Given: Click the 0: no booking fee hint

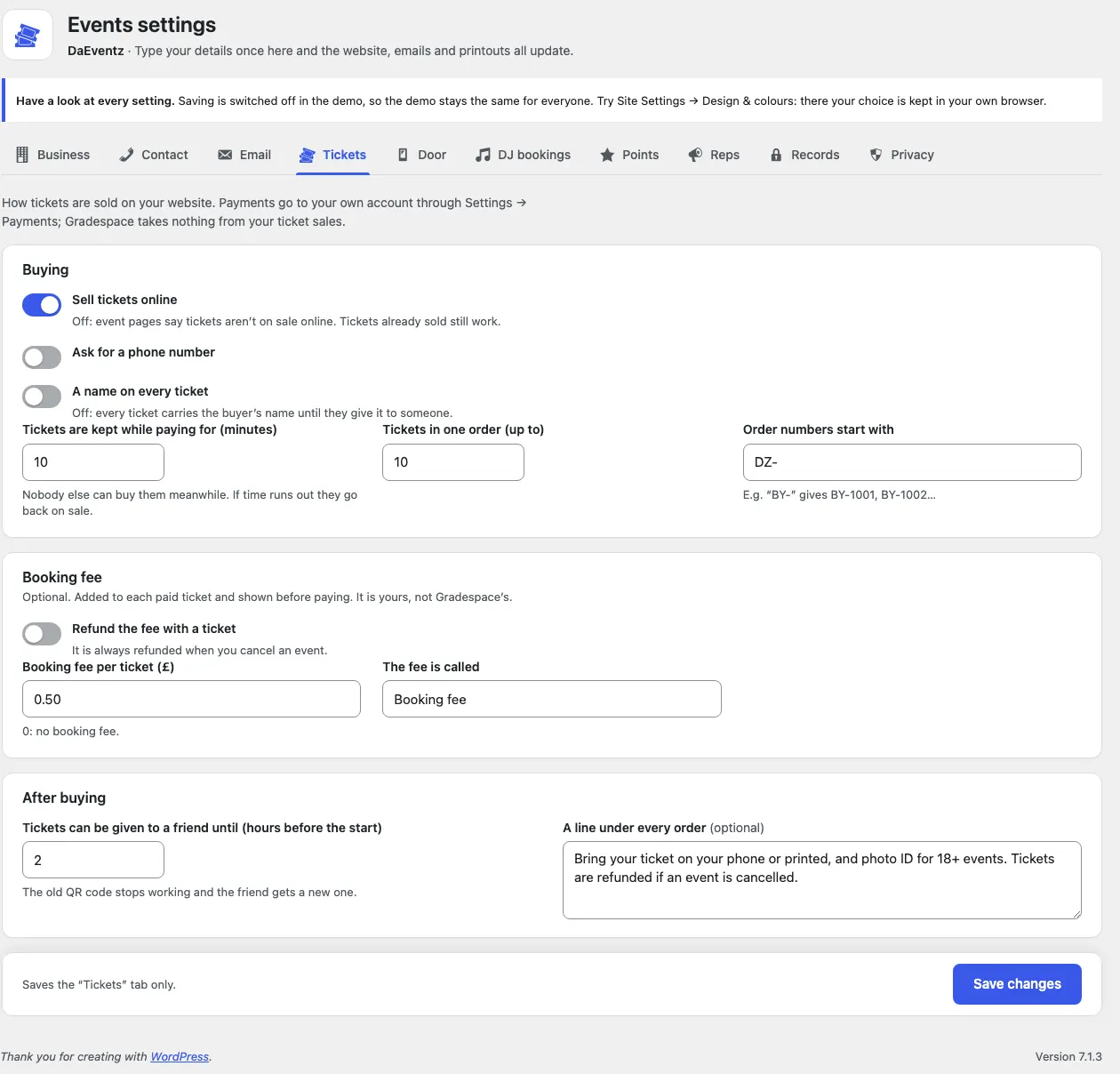Looking at the screenshot, I should tap(71, 731).
